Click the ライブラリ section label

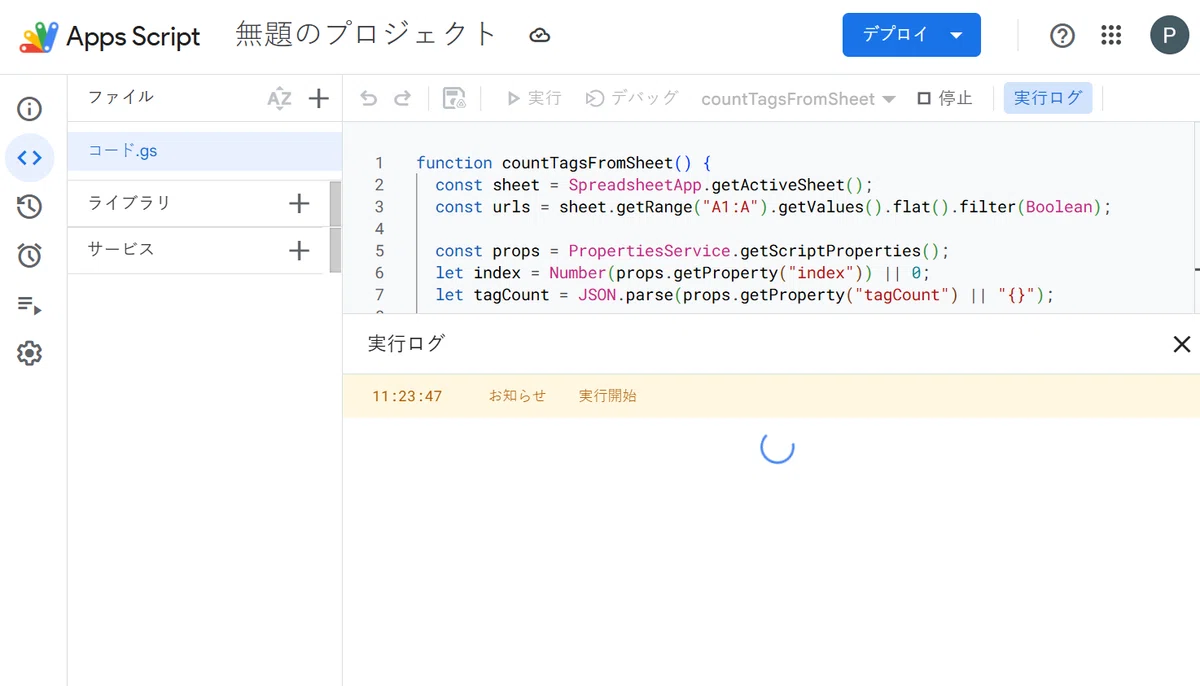129,203
